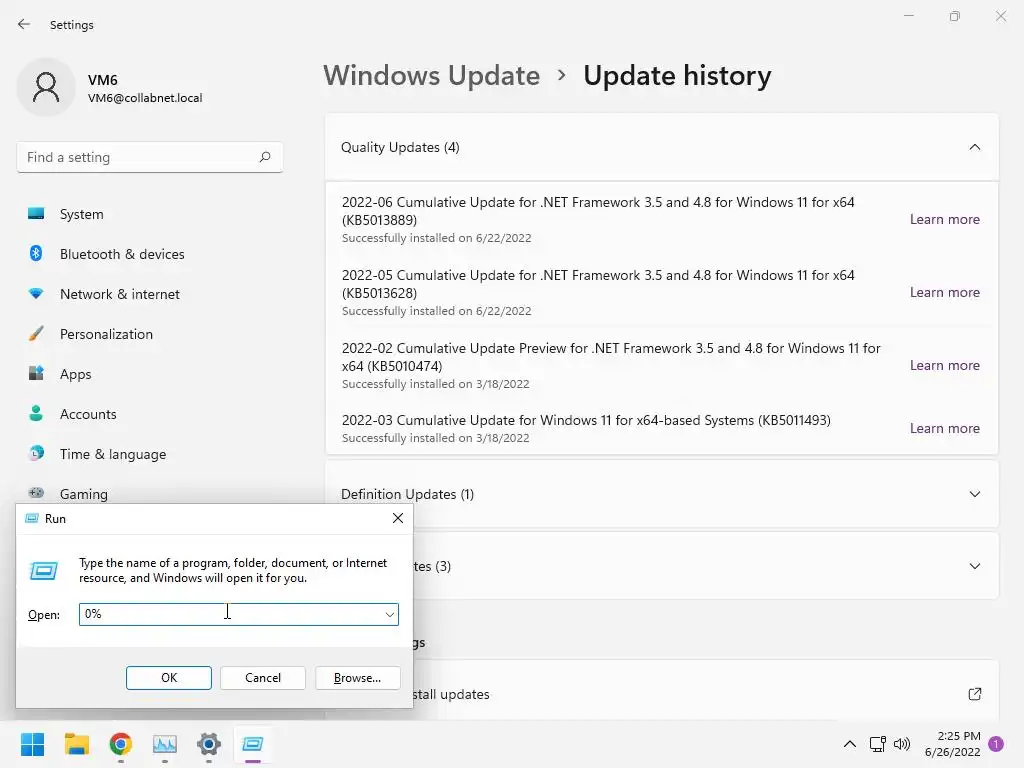Open the Windows Start button
Image resolution: width=1024 pixels, height=768 pixels.
[32, 744]
